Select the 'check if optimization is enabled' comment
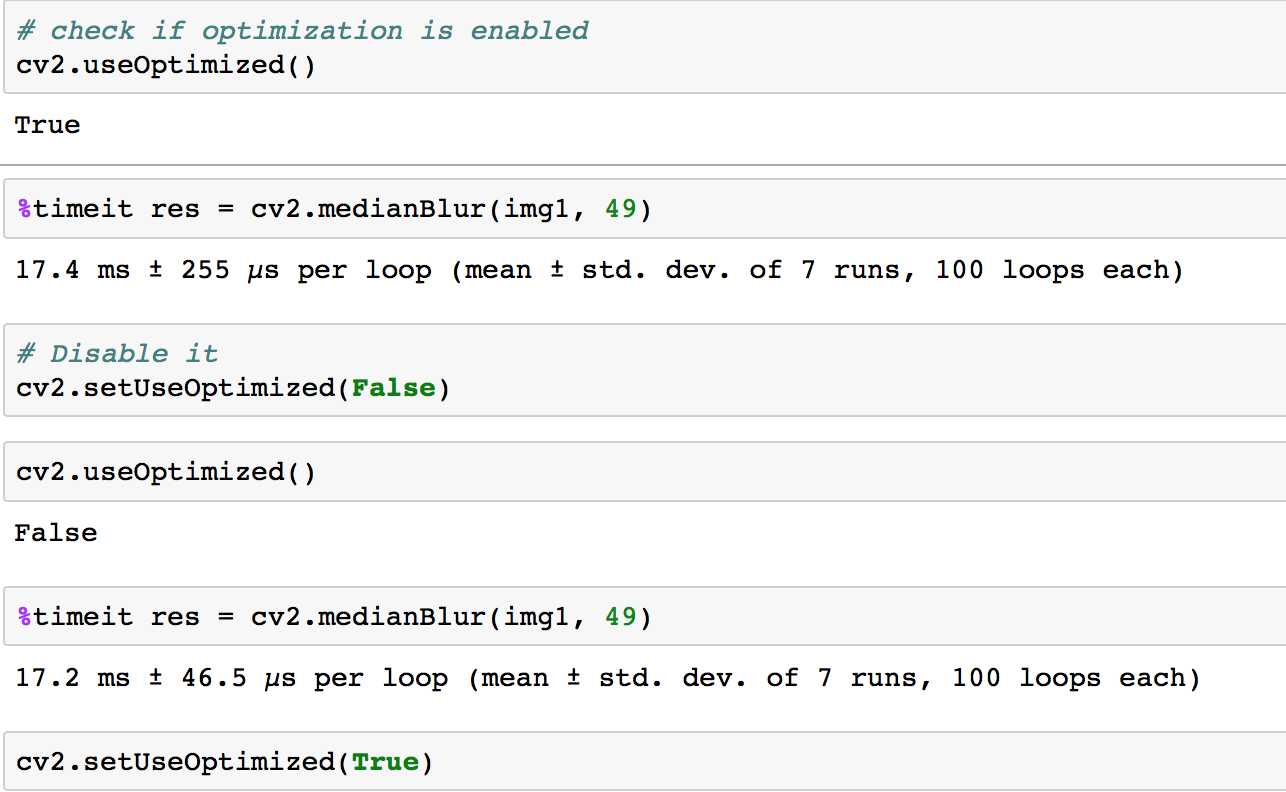Screen dimensions: 1286x792 [302, 31]
